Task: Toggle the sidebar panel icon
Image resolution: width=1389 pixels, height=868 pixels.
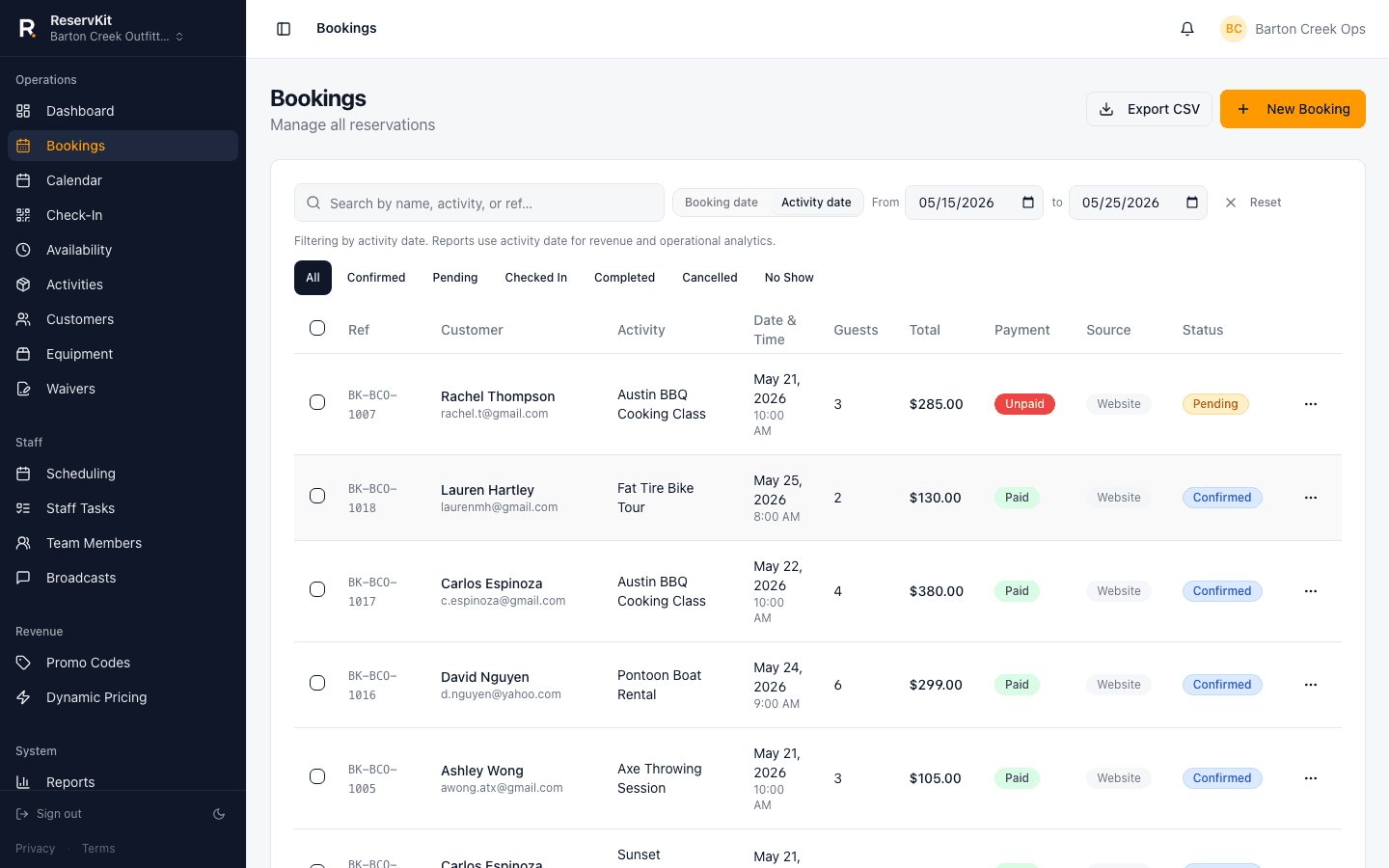Action: tap(284, 29)
